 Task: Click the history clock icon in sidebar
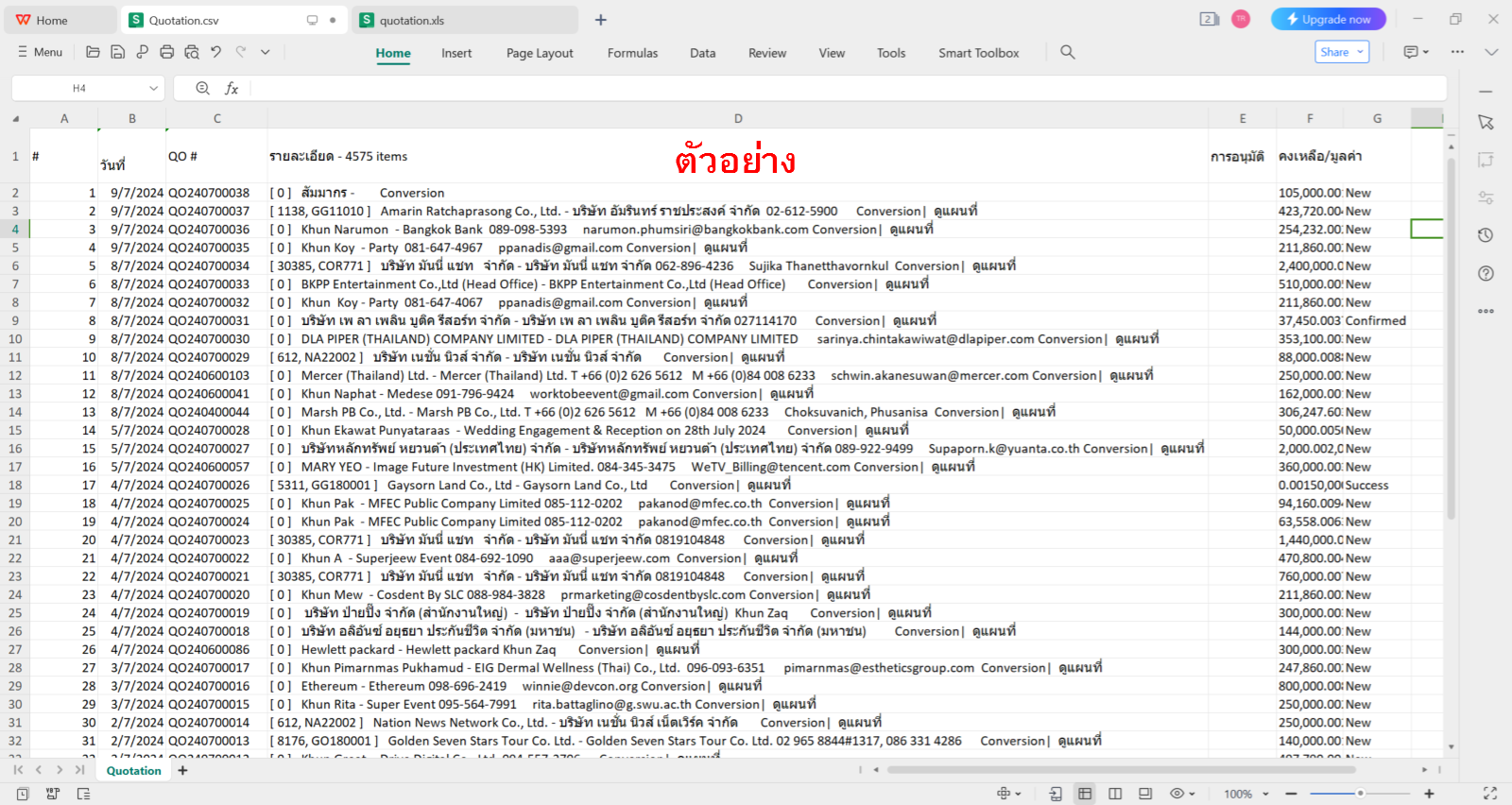1486,235
